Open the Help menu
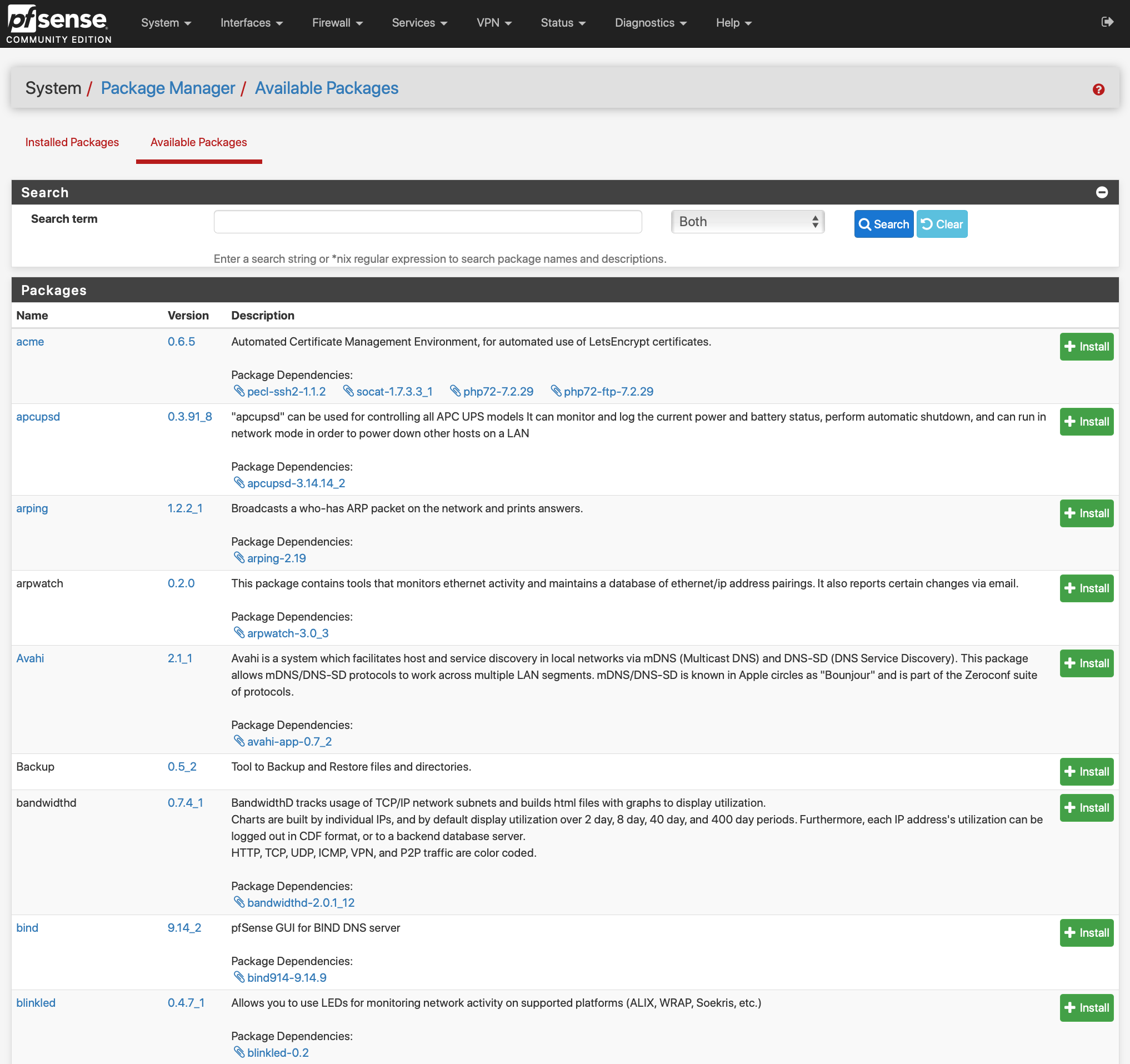This screenshot has width=1130, height=1064. [x=733, y=23]
